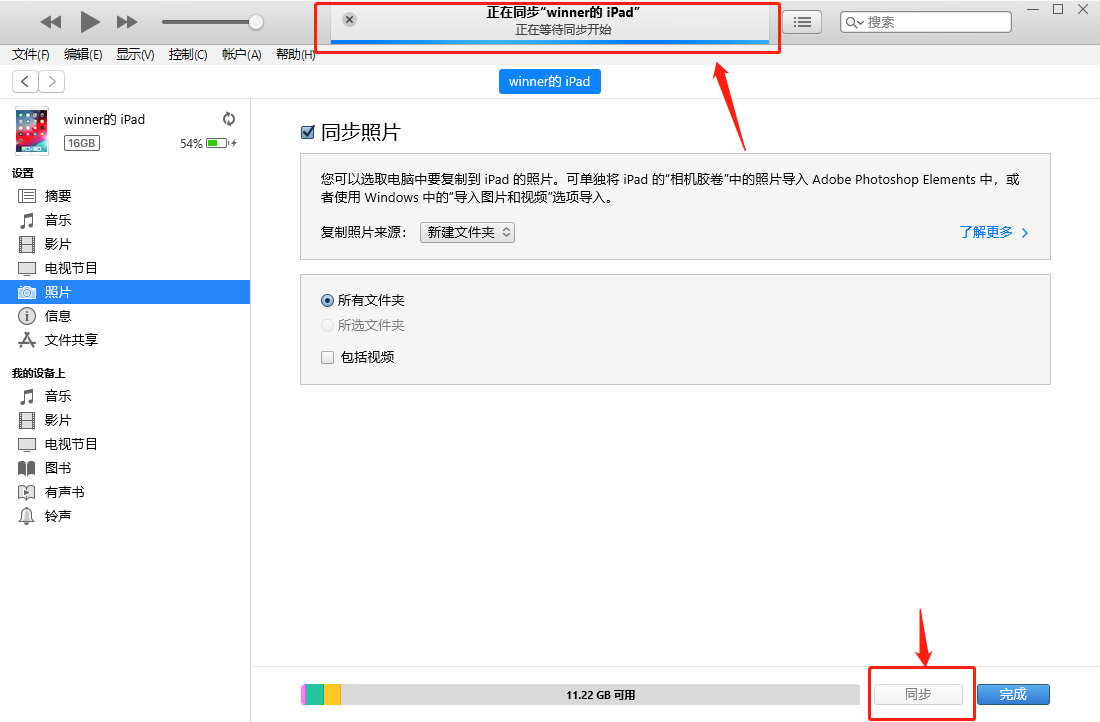Click the winner的 iPad device tab
Viewport: 1100px width, 722px height.
(549, 81)
